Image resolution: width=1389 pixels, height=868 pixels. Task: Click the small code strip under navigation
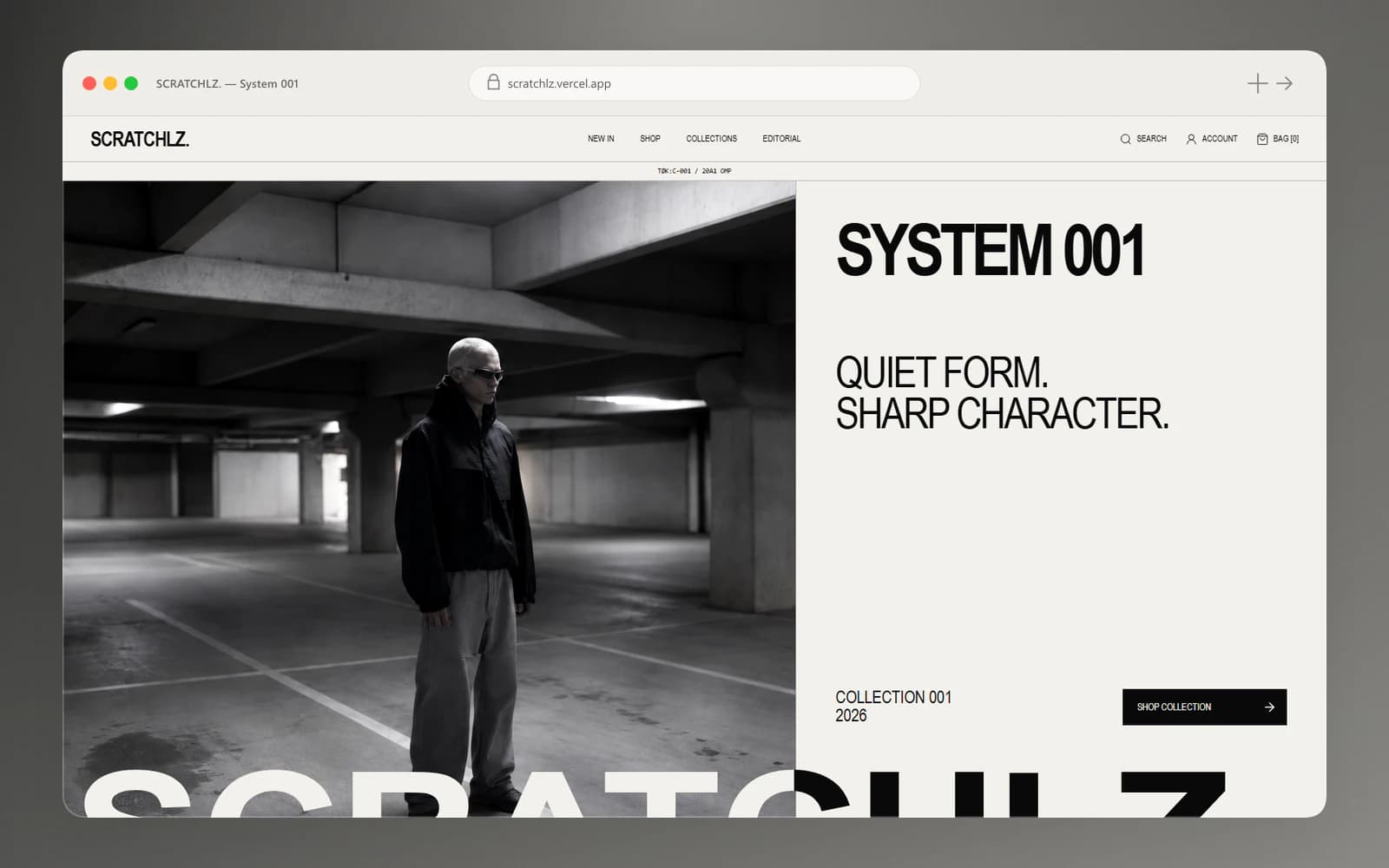pos(694,171)
